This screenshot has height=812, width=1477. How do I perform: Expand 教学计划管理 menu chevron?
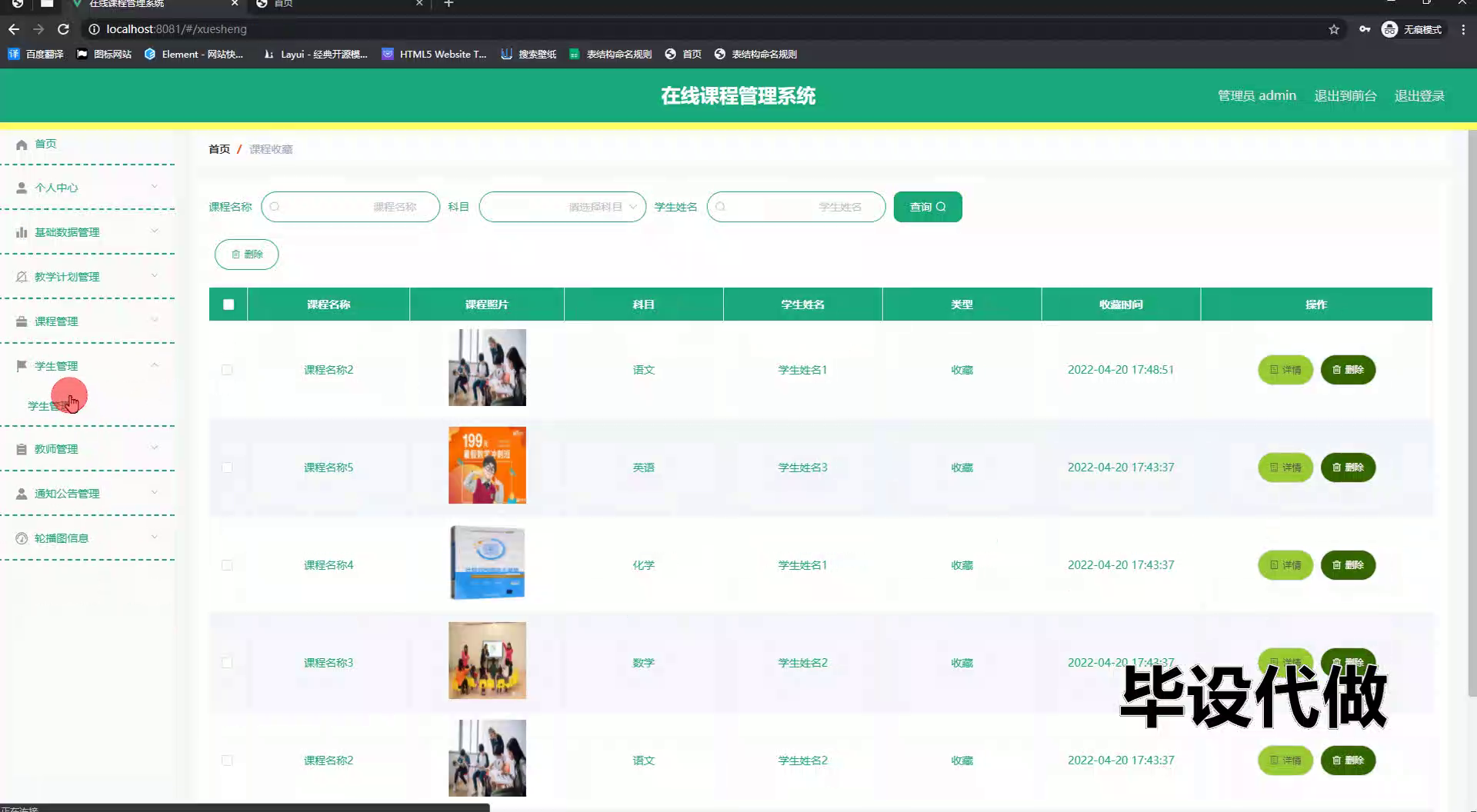click(155, 276)
